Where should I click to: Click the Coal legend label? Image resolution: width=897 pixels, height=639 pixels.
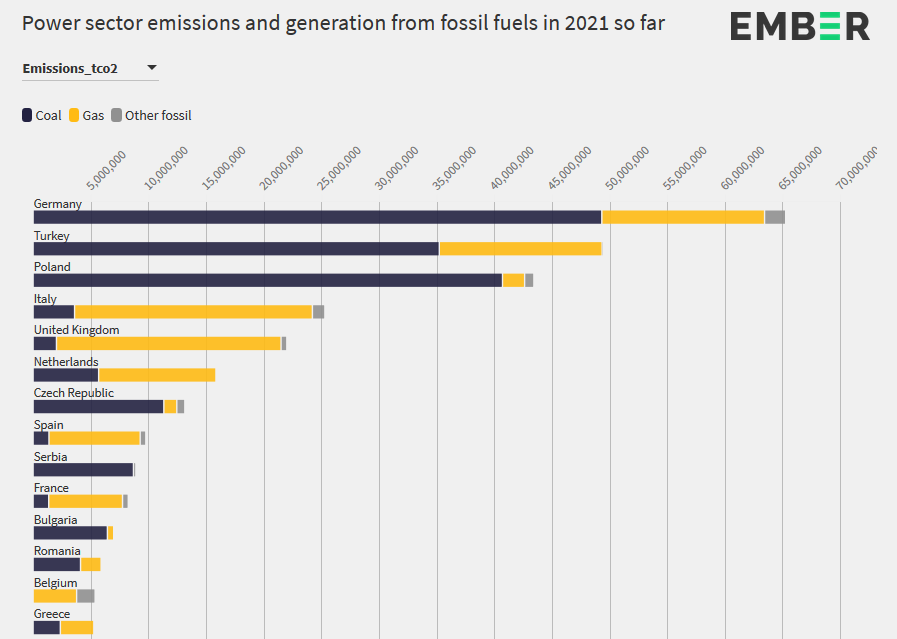[x=48, y=115]
